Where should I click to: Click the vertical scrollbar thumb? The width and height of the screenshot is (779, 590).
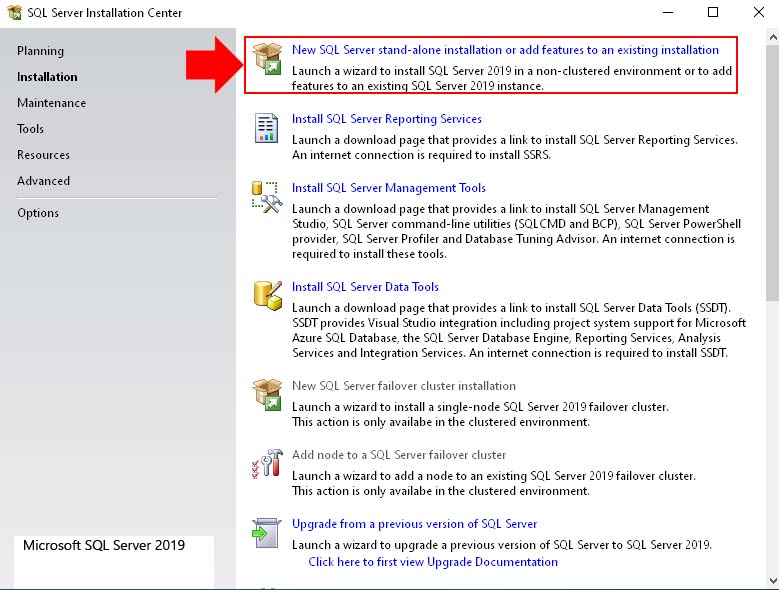[x=773, y=172]
